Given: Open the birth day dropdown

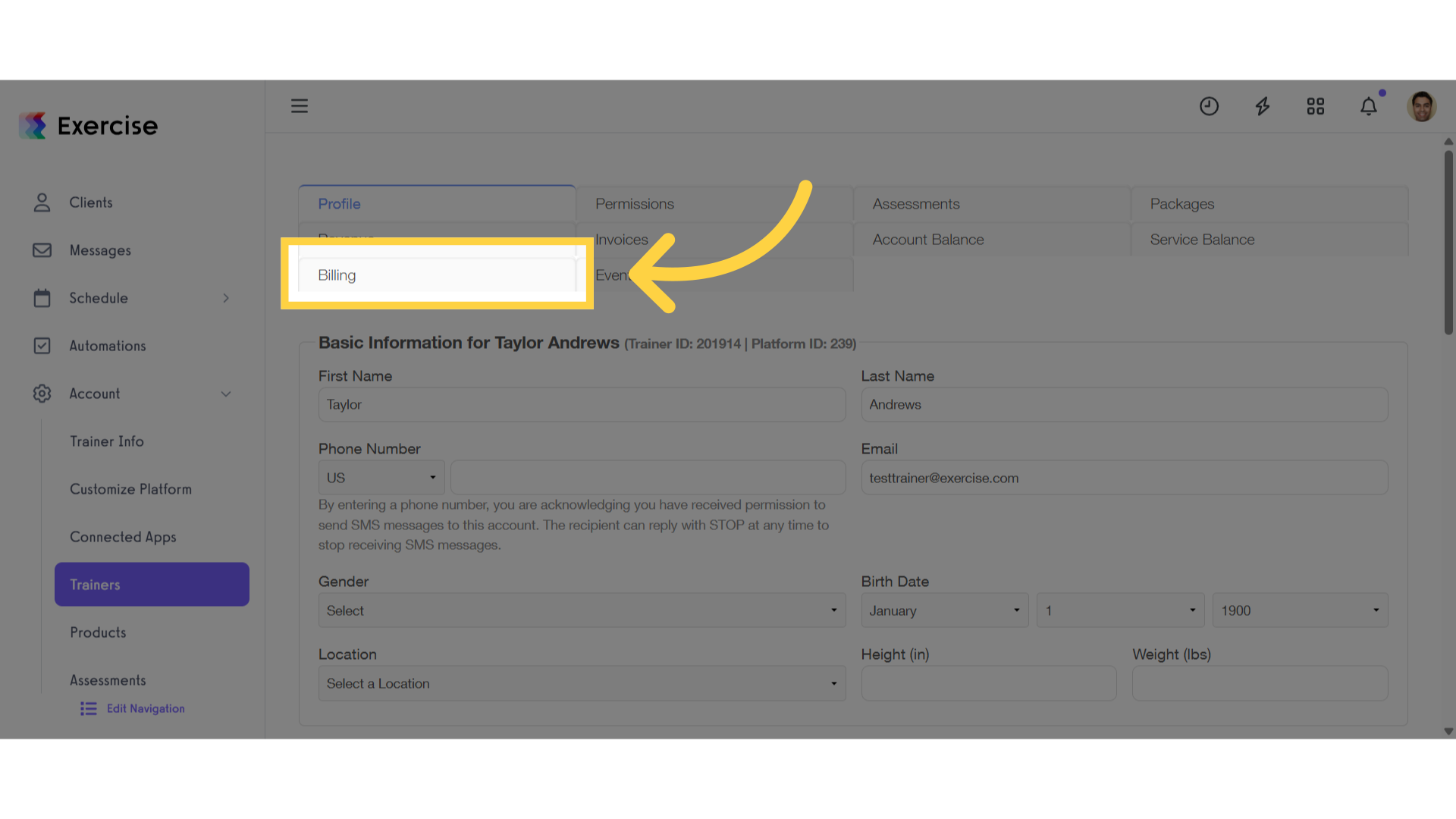Looking at the screenshot, I should (x=1121, y=610).
